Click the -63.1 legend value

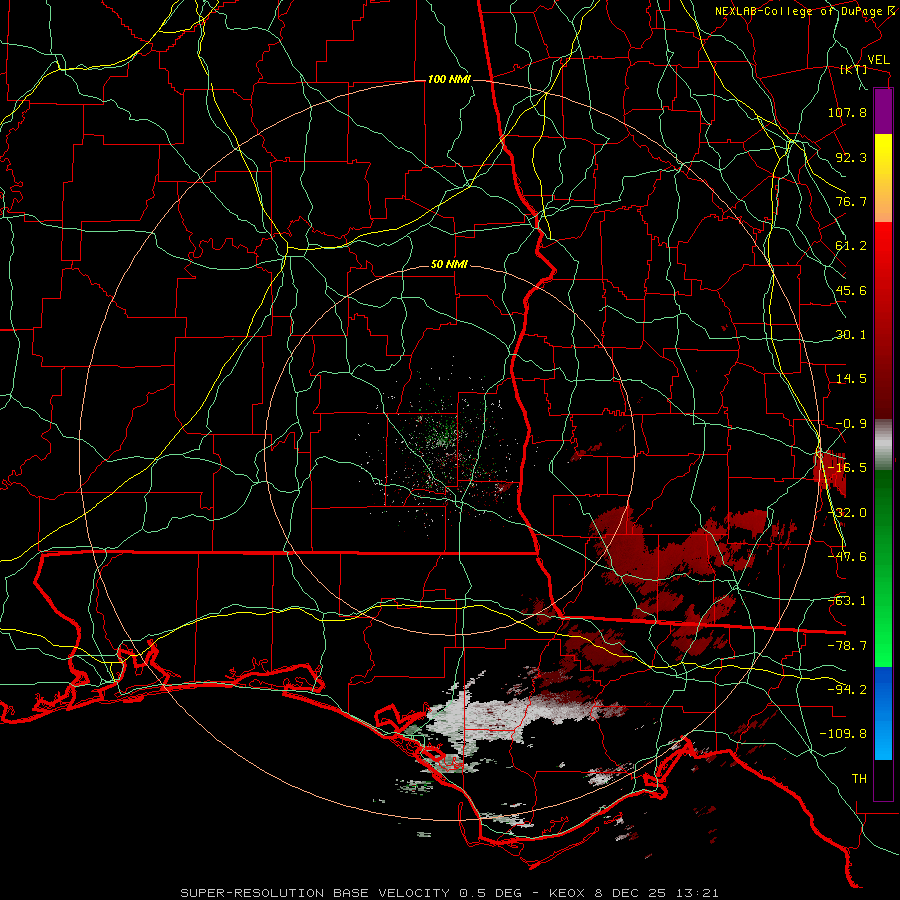(847, 601)
